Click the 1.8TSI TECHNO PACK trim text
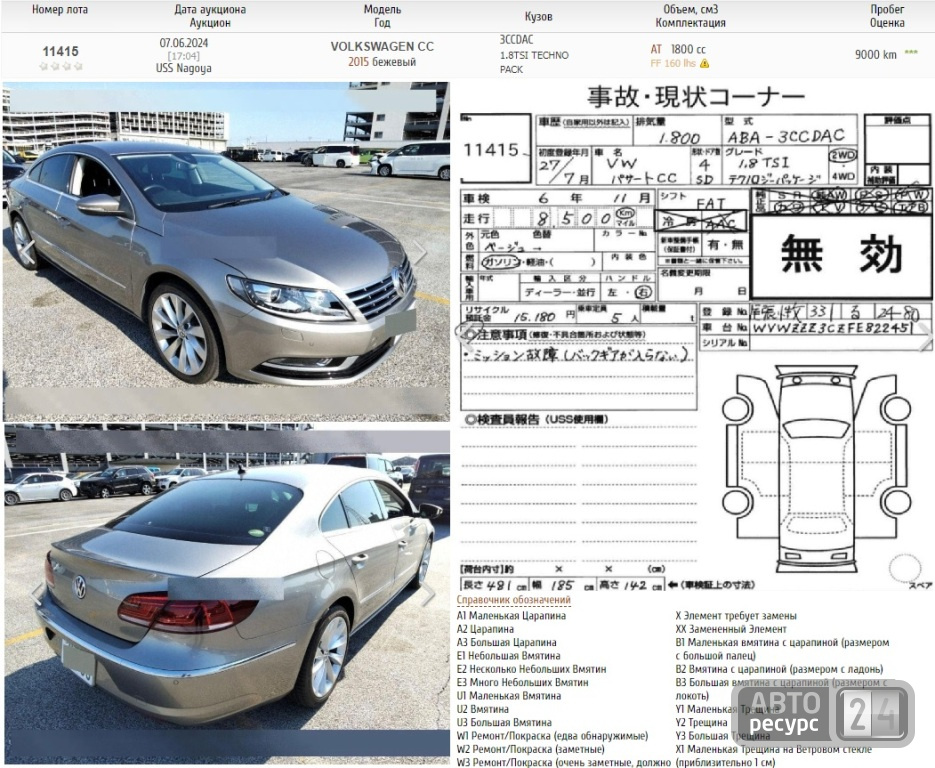Viewport: 935px width, 768px height. coord(534,62)
